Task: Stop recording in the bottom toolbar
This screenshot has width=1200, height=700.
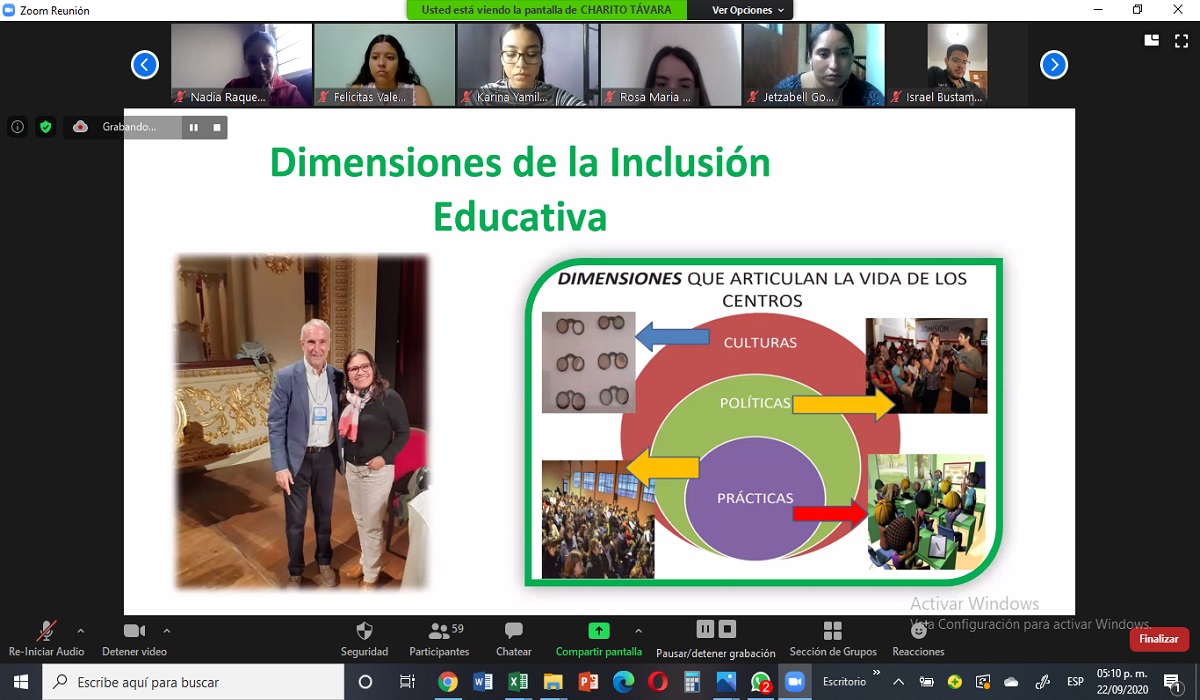Action: [x=728, y=629]
